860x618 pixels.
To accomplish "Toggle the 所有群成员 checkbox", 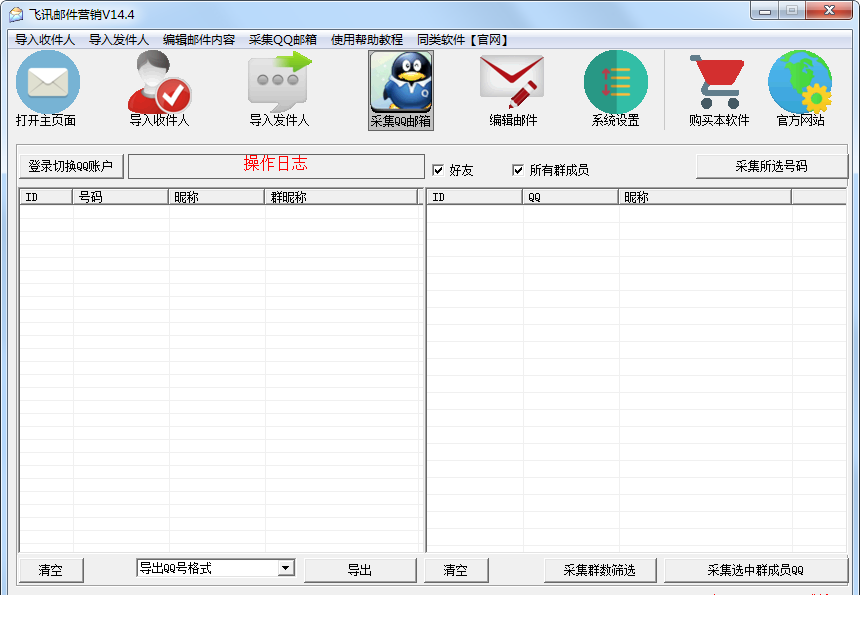I will [518, 170].
